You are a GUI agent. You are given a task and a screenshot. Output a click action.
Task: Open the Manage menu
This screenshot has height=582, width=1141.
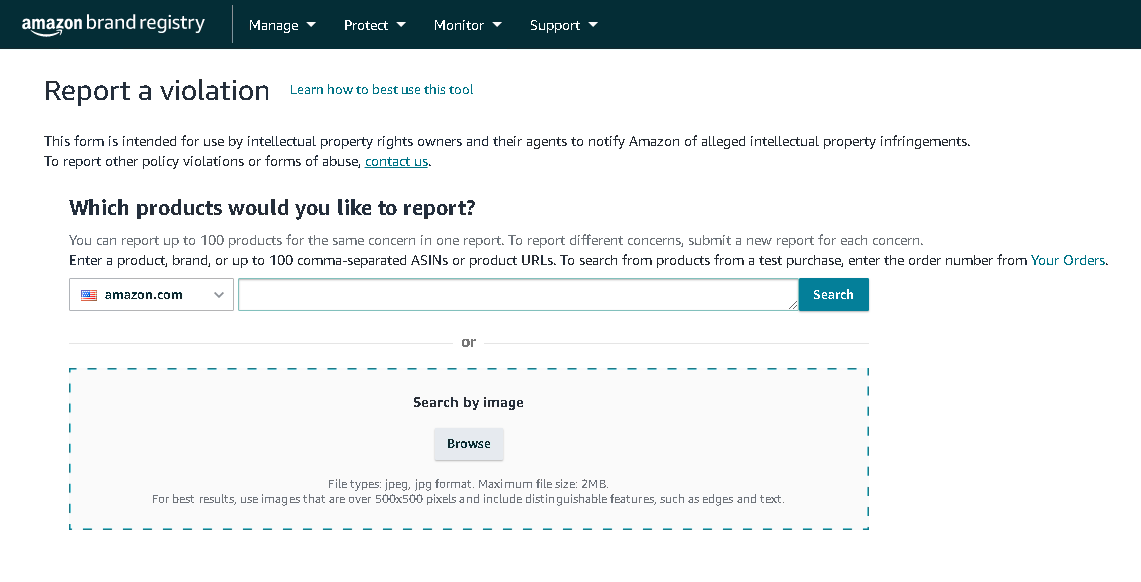[x=273, y=25]
